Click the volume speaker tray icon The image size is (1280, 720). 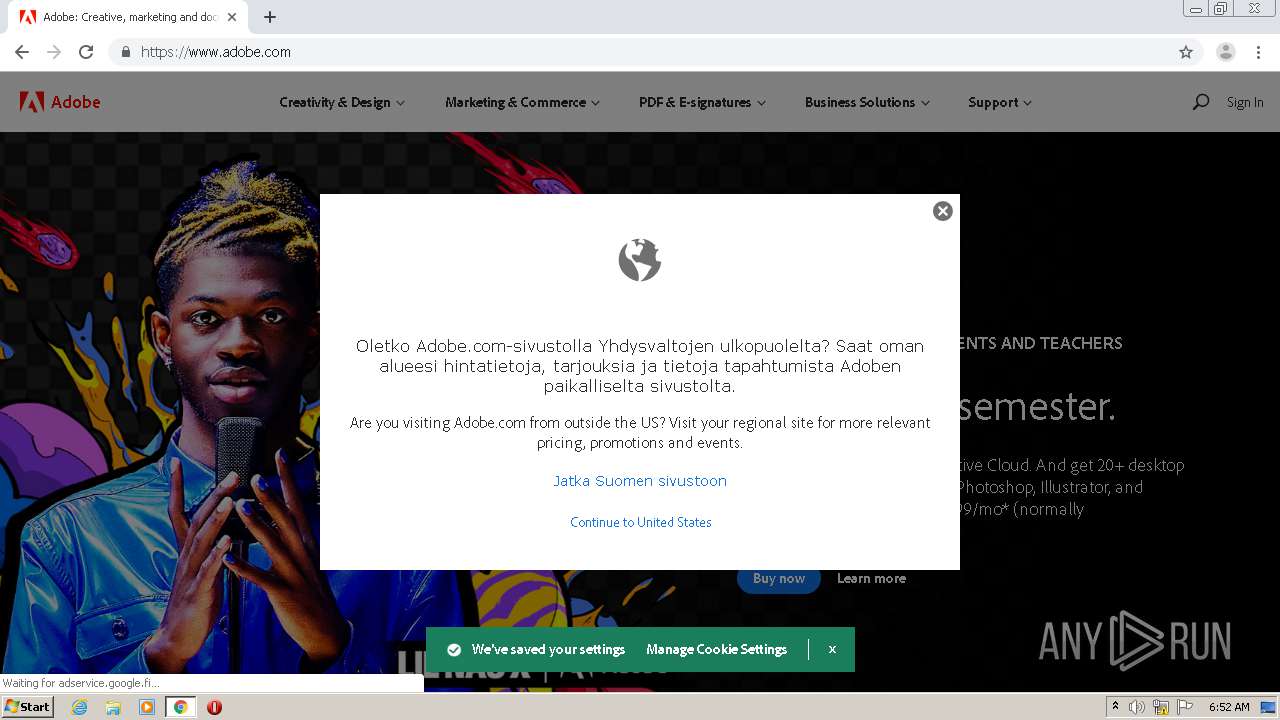(1137, 707)
